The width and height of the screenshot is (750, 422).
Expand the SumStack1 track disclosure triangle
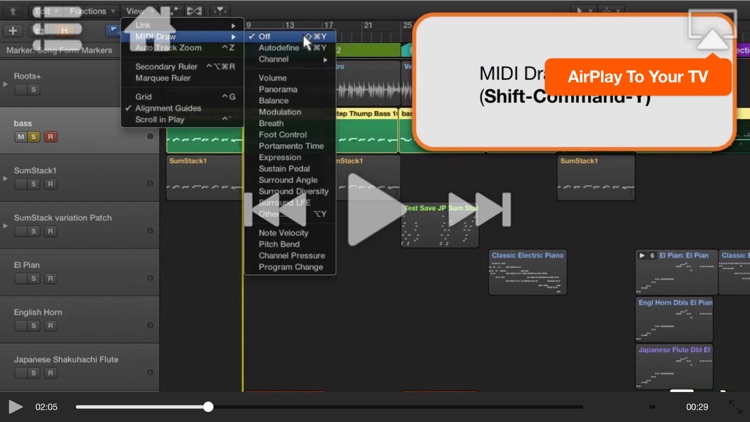[5, 179]
